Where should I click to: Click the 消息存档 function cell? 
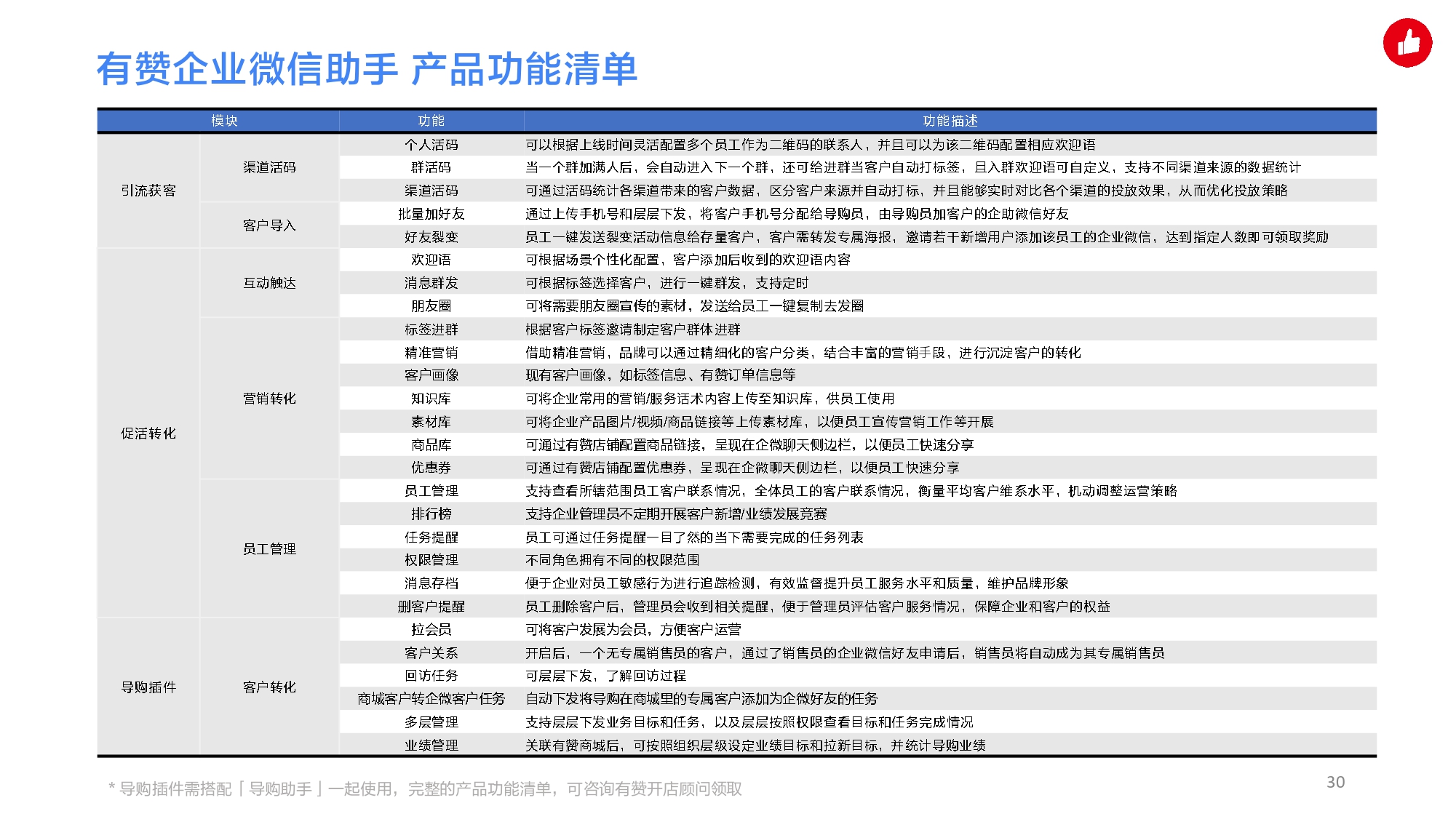point(431,583)
